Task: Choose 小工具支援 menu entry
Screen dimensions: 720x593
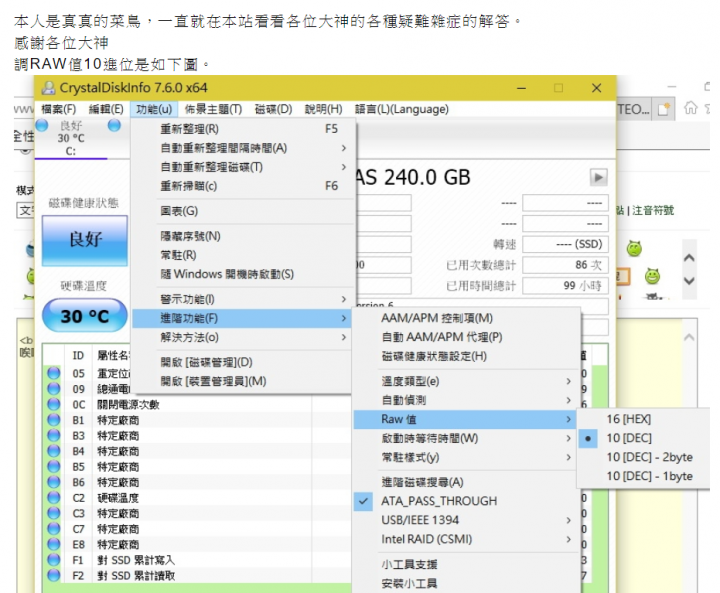Action: point(466,564)
